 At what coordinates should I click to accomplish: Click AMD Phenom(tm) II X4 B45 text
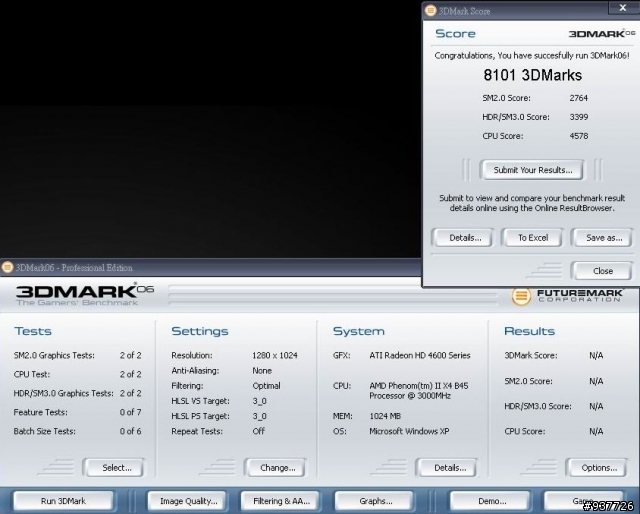click(419, 386)
